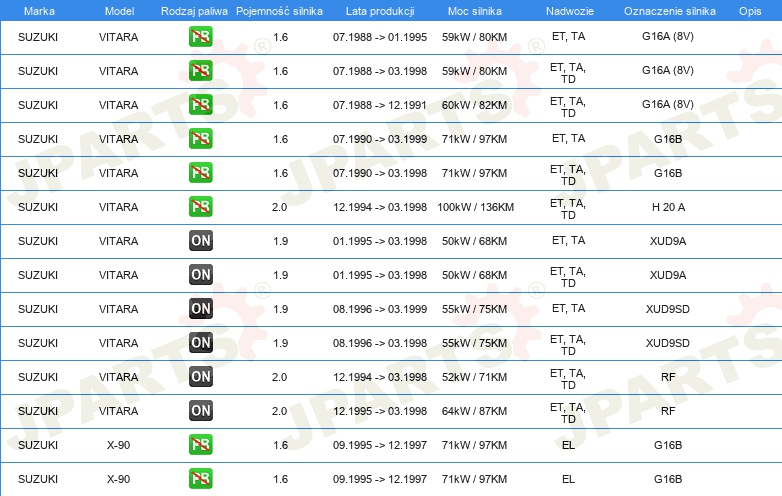Click the 59kW / 80KM value in the 07.1988 -> 01.1995 row

[x=474, y=37]
